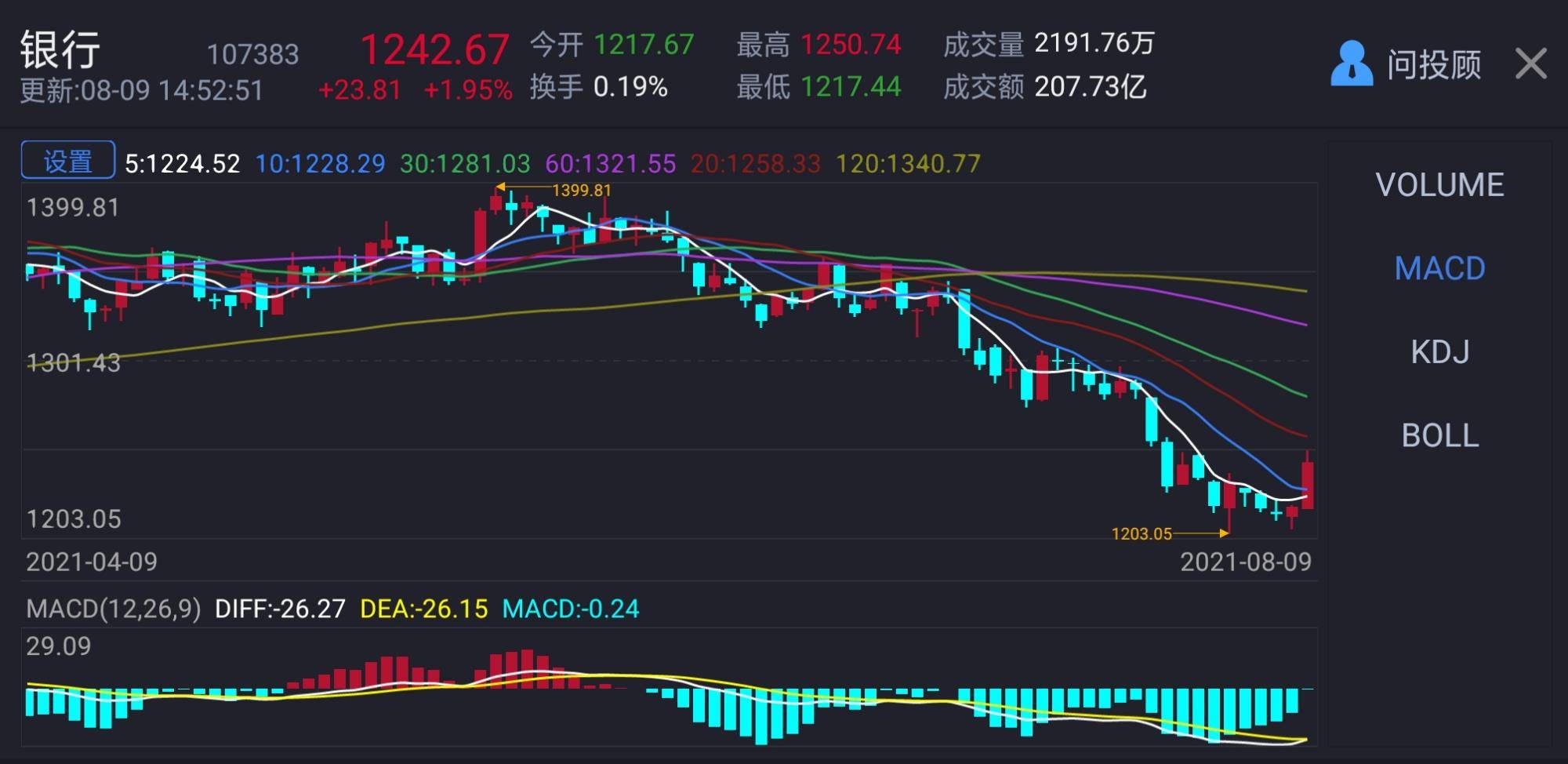Switch indicator to KDJ
This screenshot has height=764, width=1568.
(x=1439, y=352)
